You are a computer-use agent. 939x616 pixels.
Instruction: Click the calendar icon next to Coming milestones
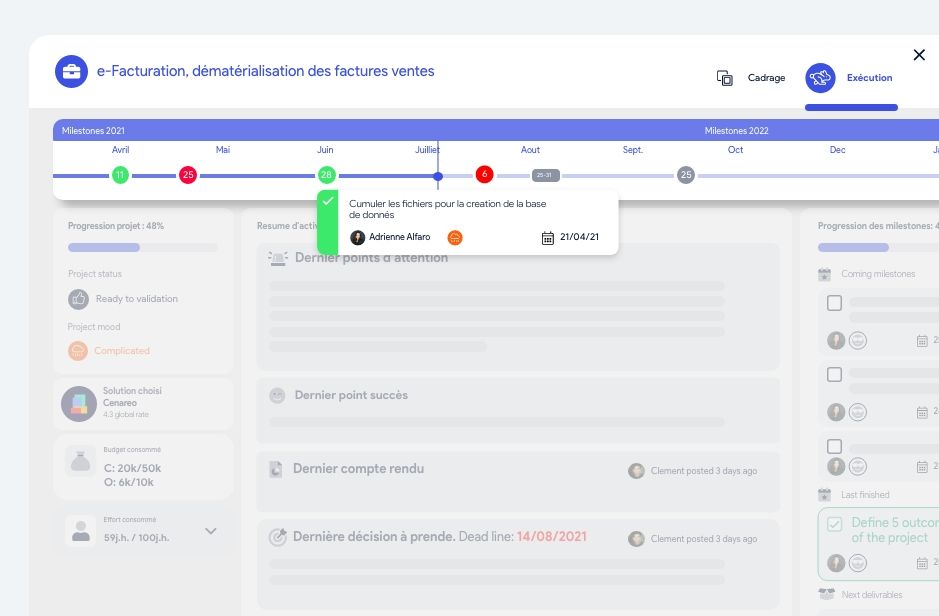click(823, 274)
